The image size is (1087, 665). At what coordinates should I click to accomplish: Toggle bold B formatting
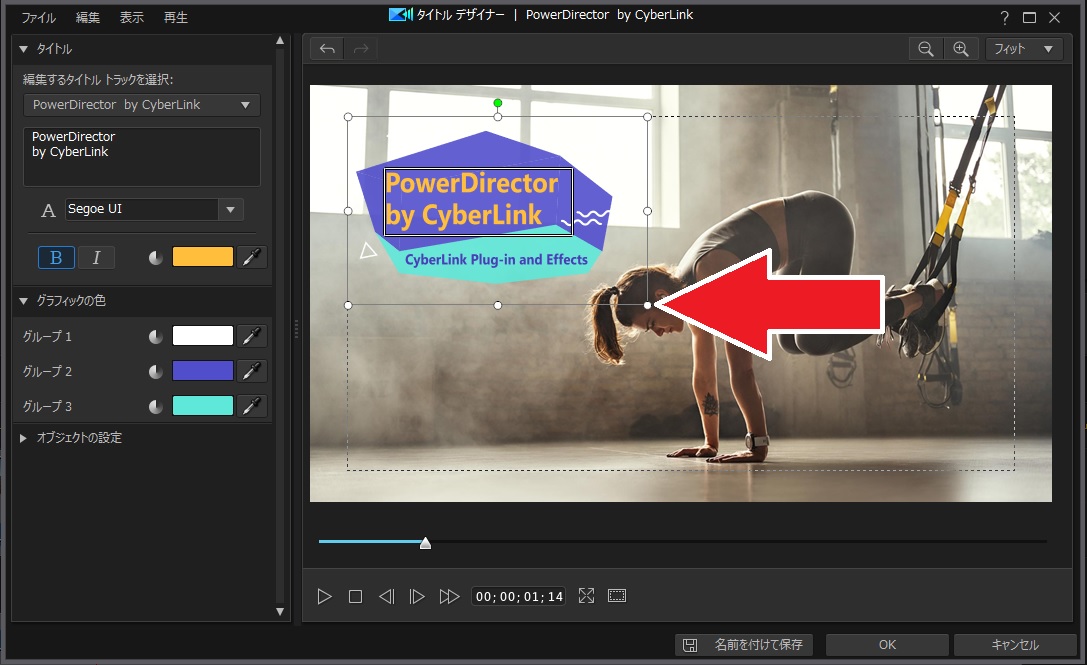click(x=56, y=258)
